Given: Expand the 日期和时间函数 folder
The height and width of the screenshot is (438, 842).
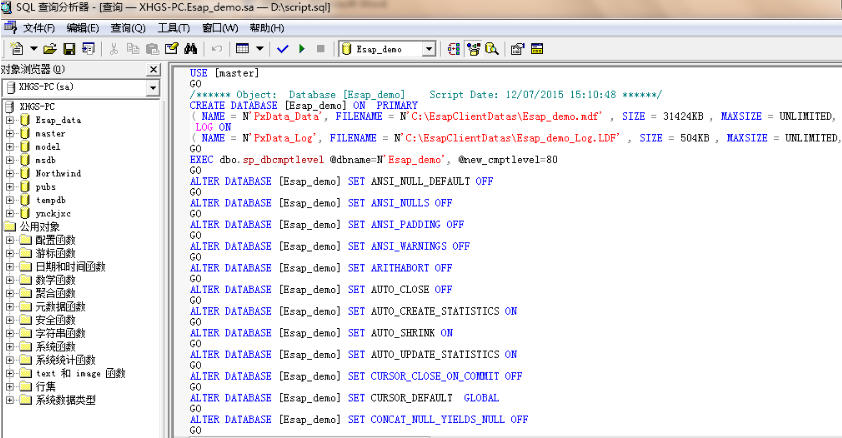Looking at the screenshot, I should click(x=10, y=266).
